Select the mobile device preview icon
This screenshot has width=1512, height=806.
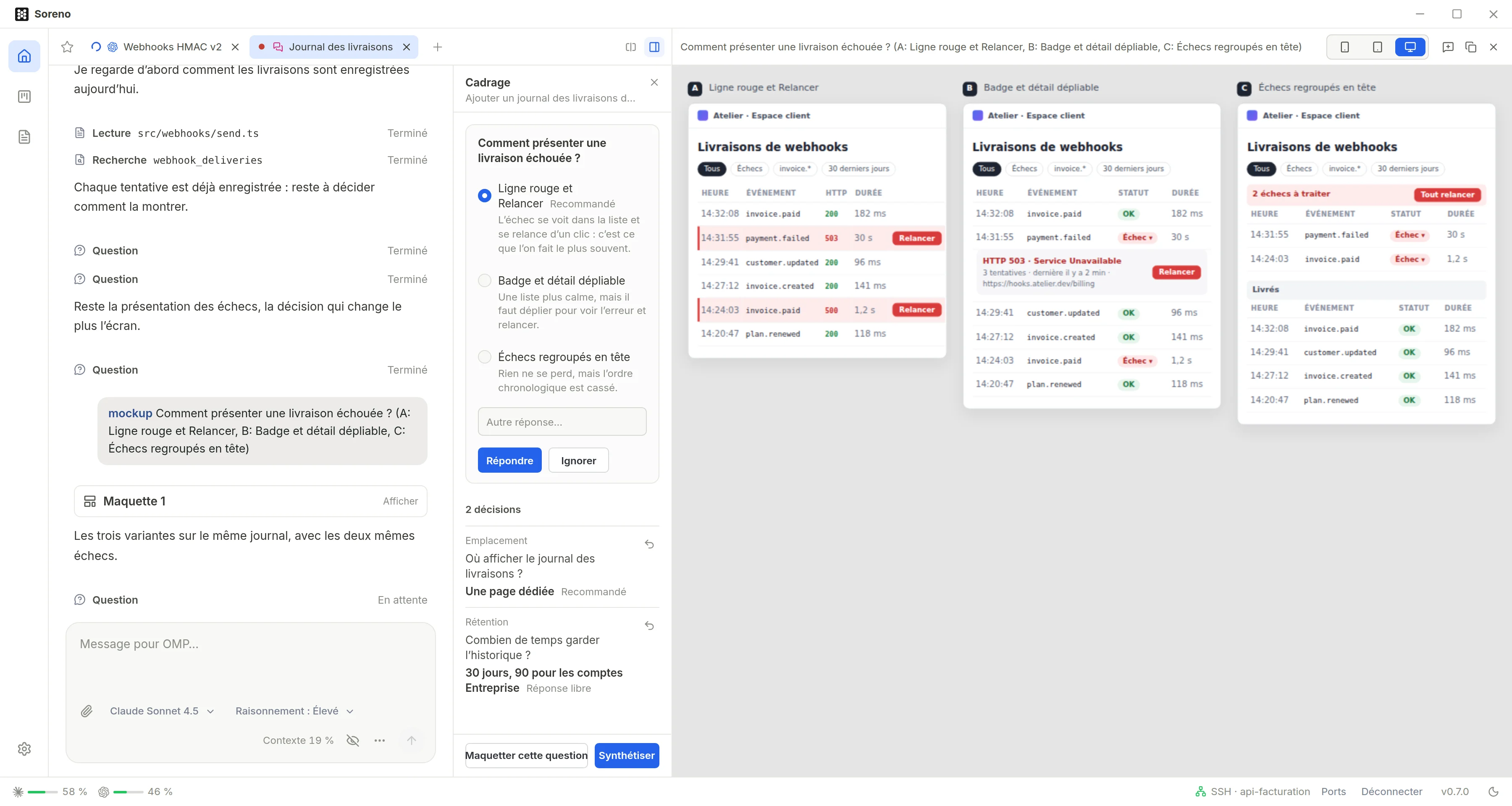[1344, 47]
